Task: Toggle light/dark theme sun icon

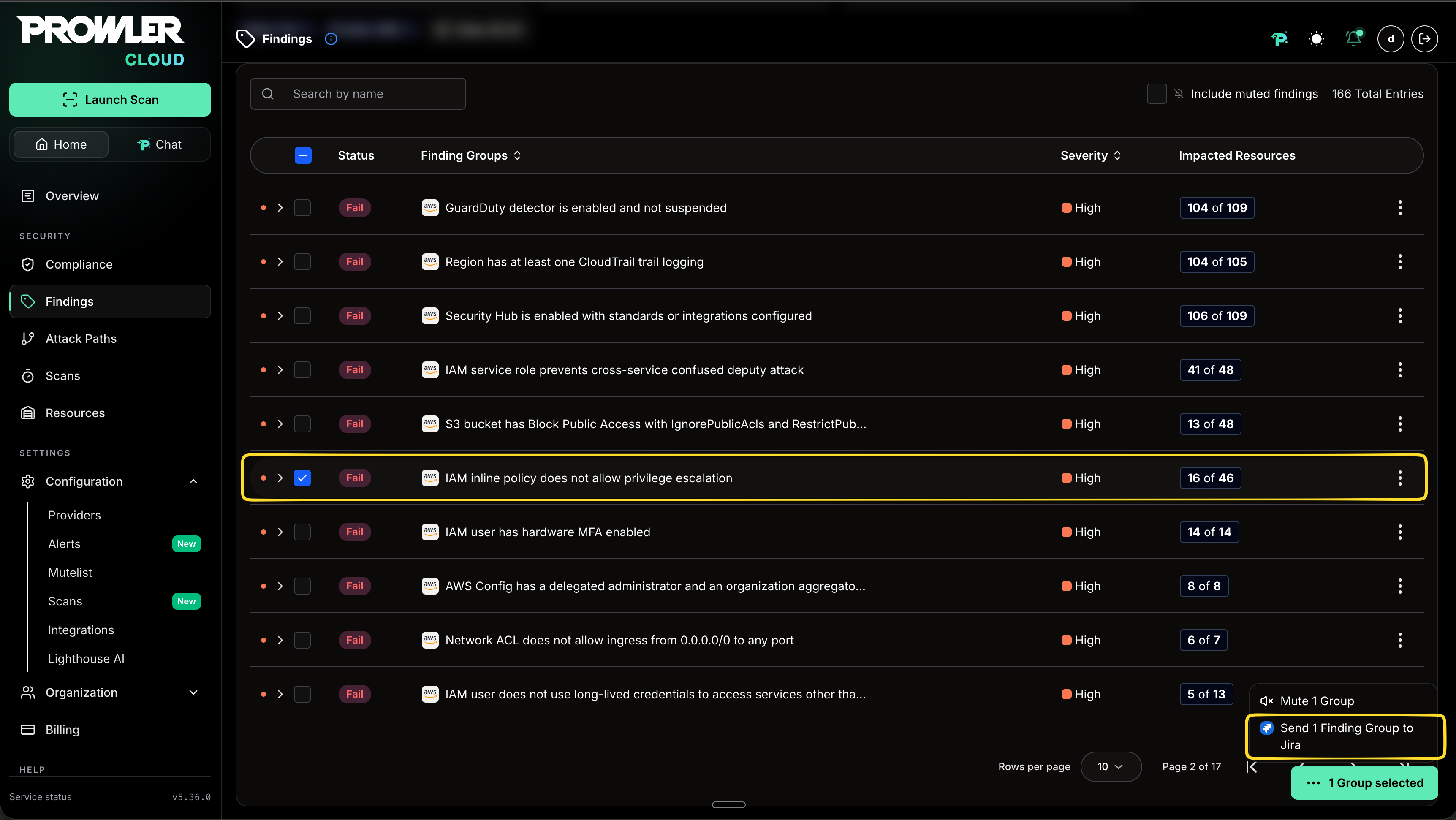Action: pos(1316,39)
